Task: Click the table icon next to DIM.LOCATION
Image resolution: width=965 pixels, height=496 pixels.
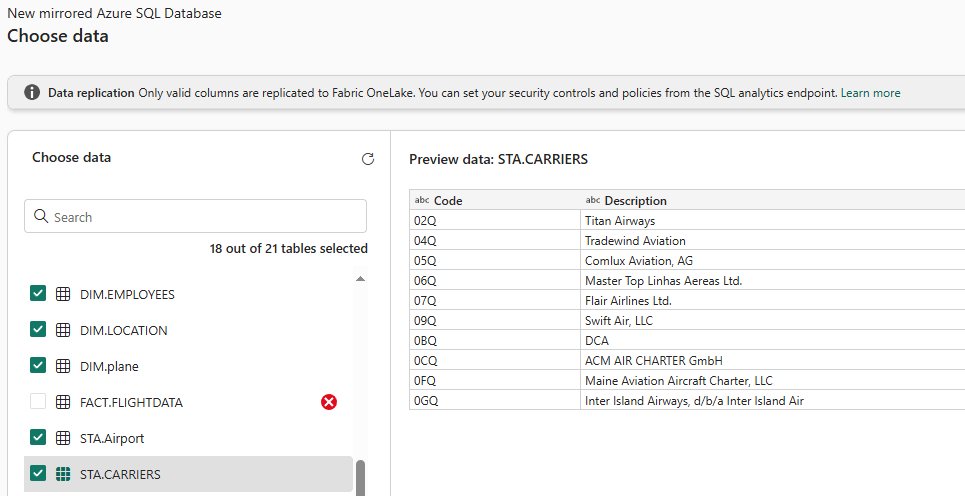Action: pyautogui.click(x=63, y=330)
